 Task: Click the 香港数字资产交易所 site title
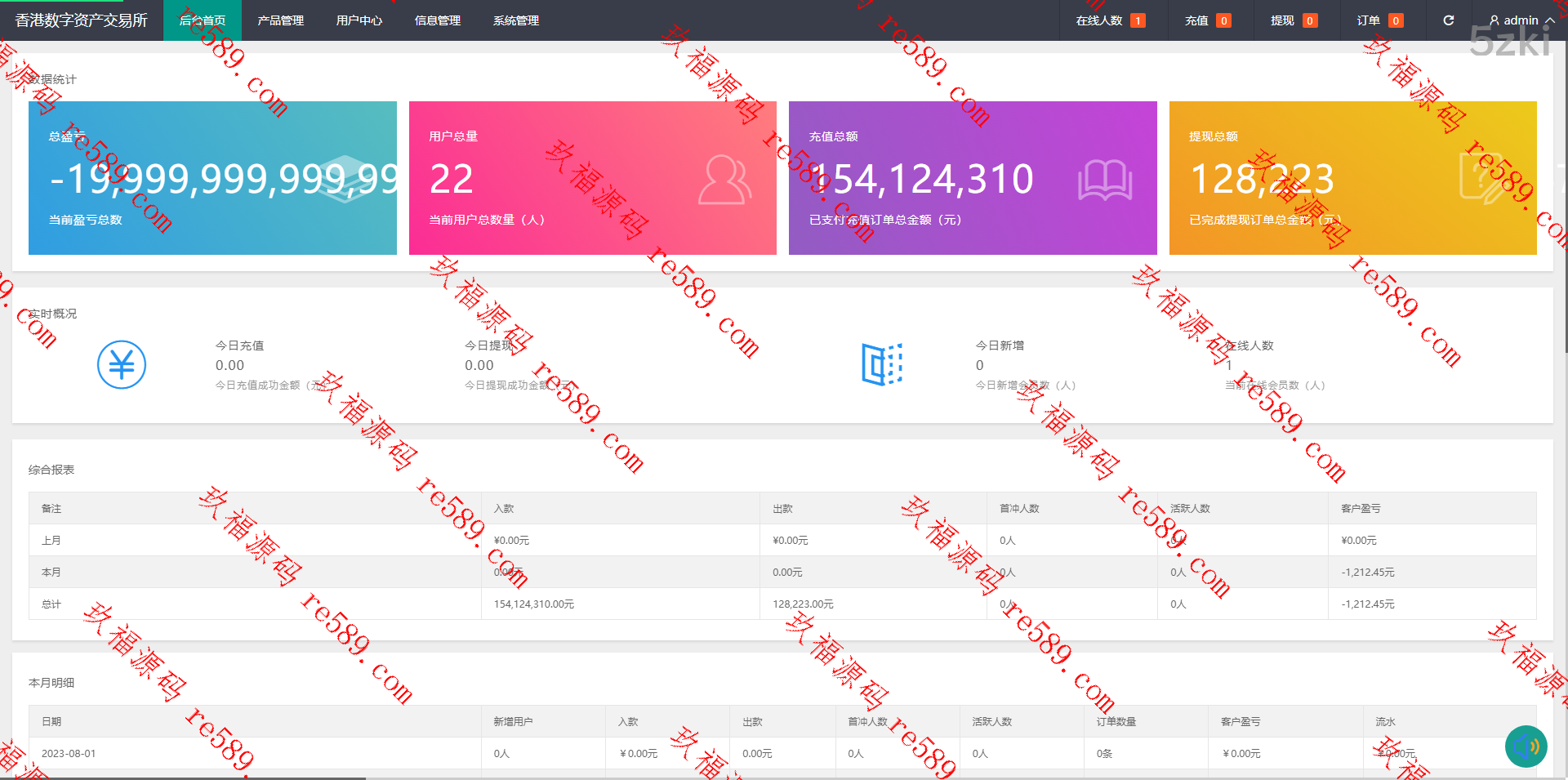click(x=82, y=20)
